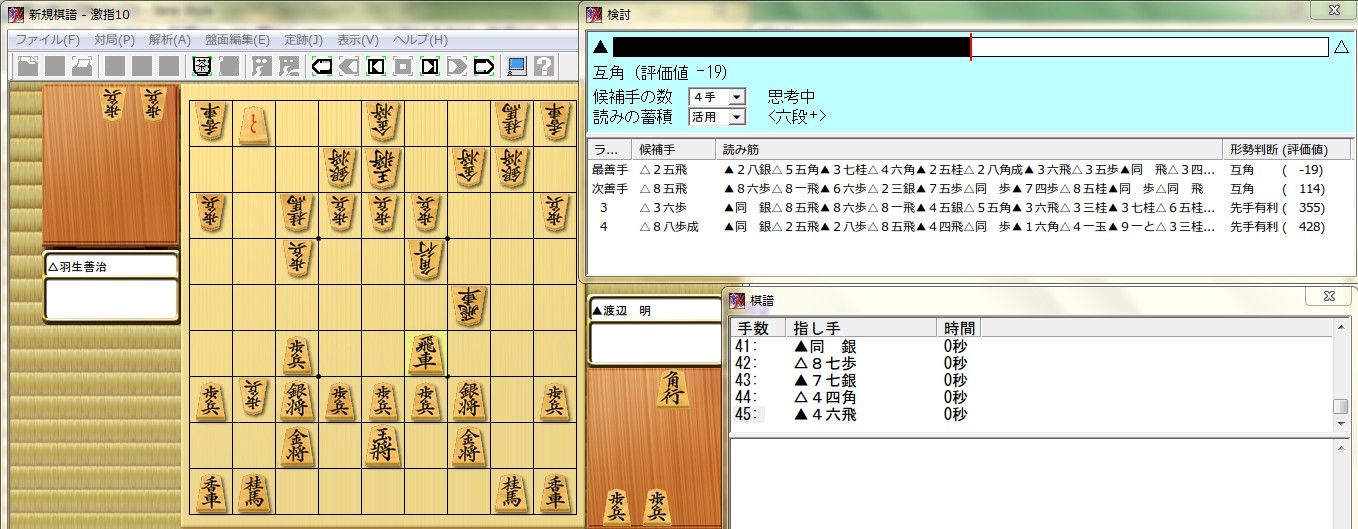Select the king piece on square 5八
This screenshot has width=1358, height=529.
coord(383,447)
